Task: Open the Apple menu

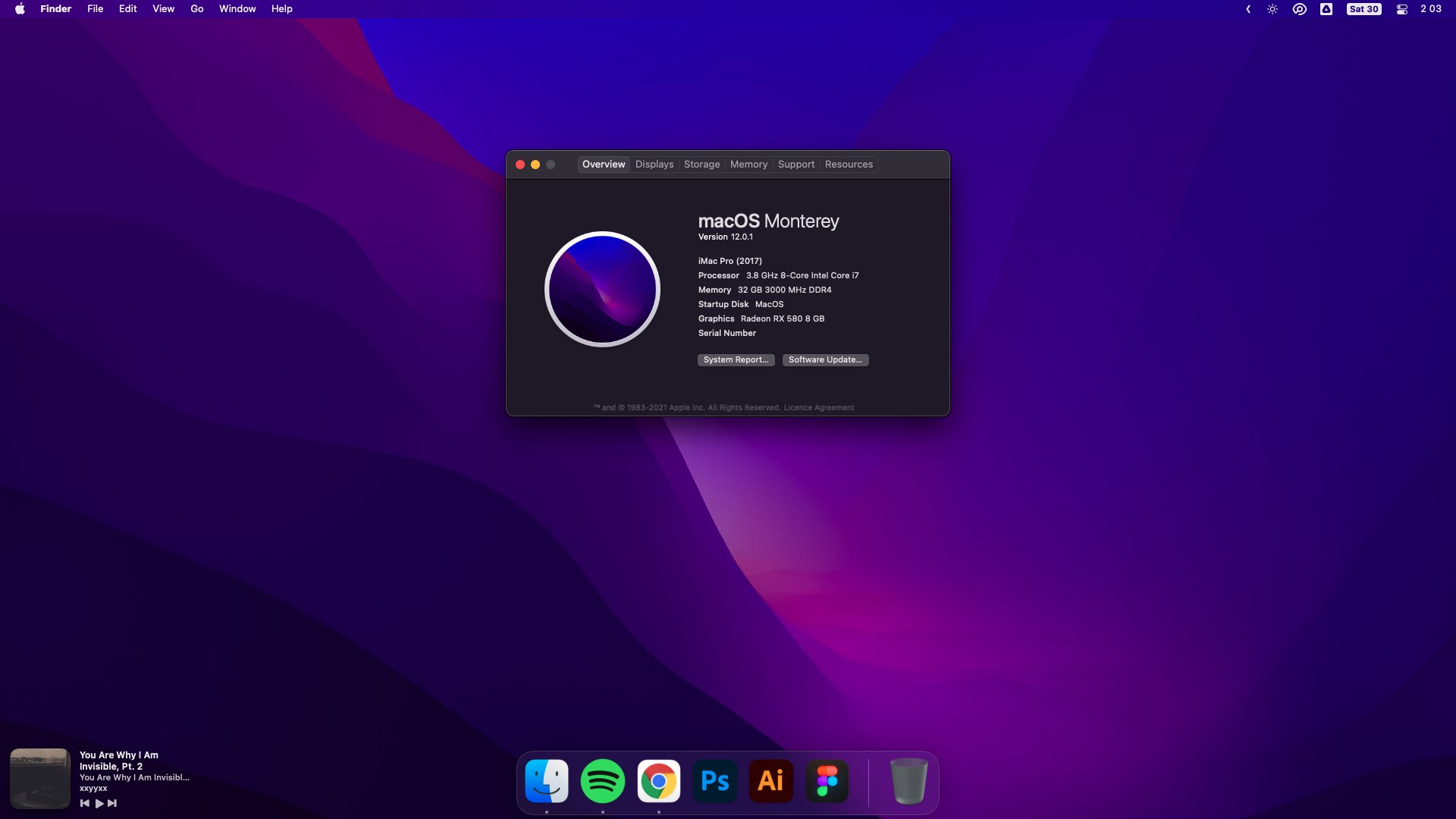Action: pos(20,9)
